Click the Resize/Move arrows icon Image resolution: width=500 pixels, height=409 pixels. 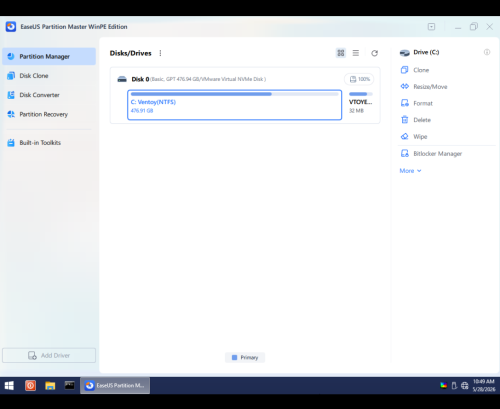coord(405,86)
